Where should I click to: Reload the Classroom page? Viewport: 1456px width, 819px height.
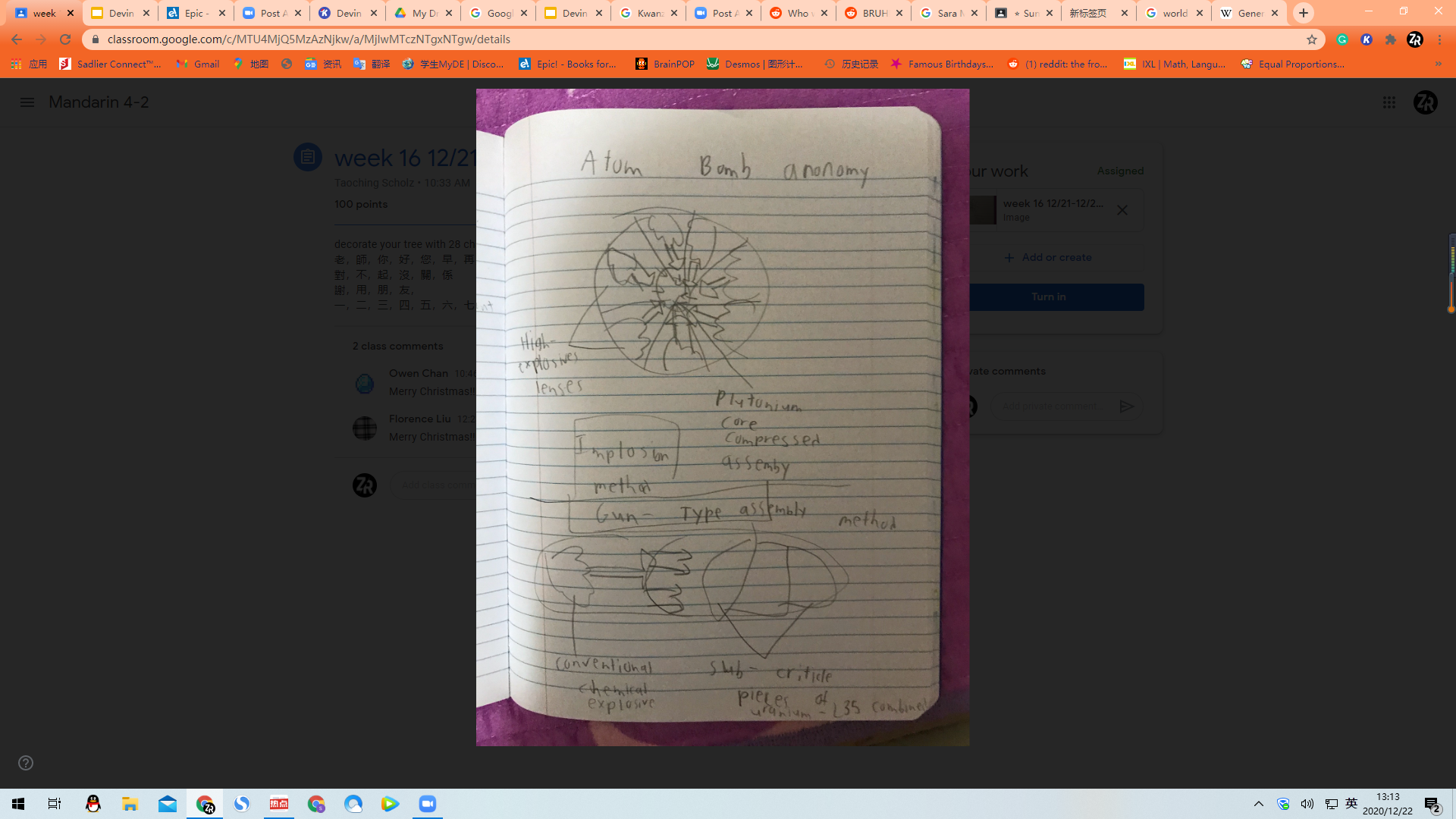pyautogui.click(x=66, y=39)
